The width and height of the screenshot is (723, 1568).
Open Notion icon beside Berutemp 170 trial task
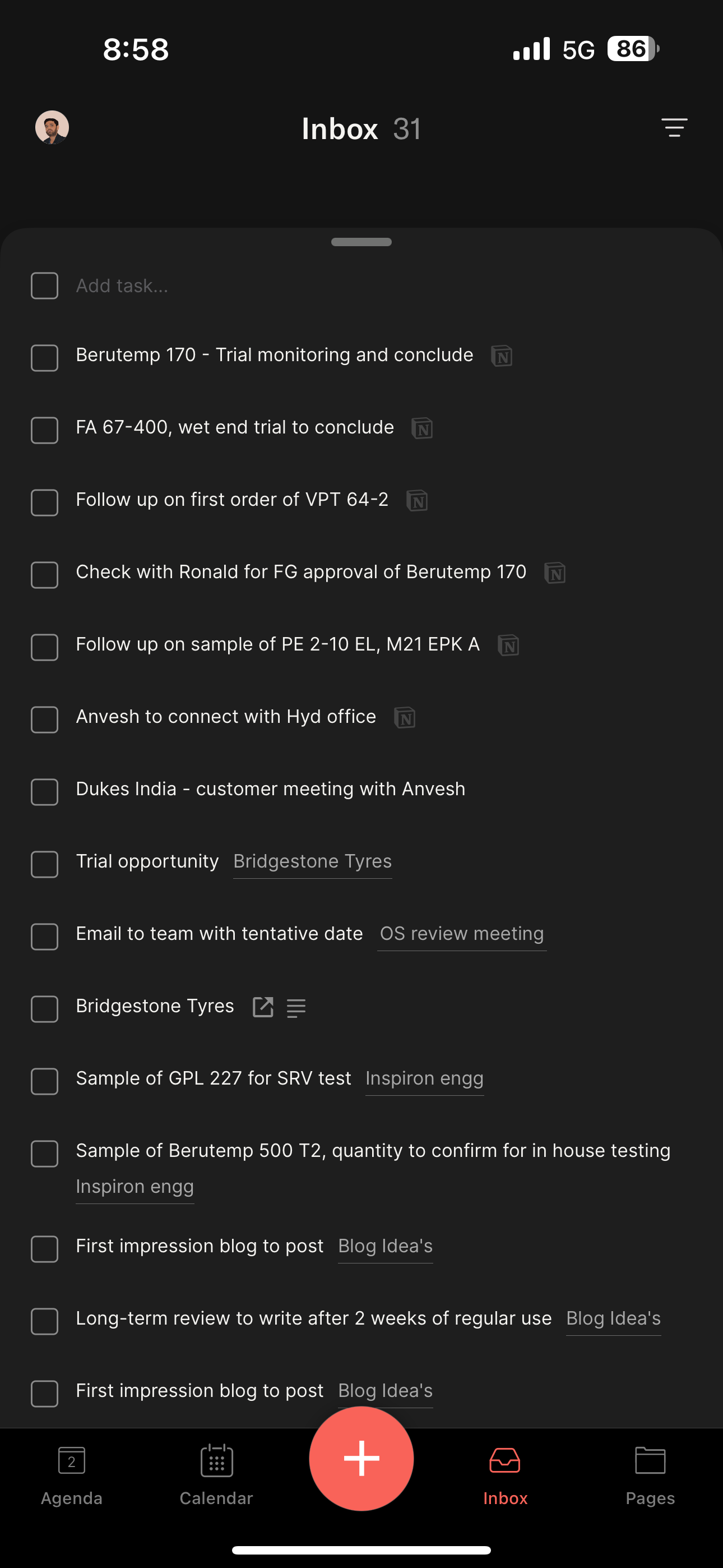pos(502,356)
